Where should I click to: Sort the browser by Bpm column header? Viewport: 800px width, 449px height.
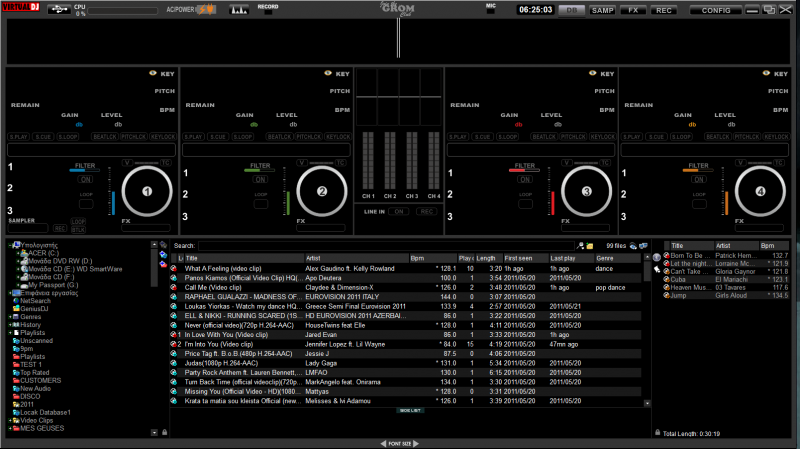[x=433, y=258]
